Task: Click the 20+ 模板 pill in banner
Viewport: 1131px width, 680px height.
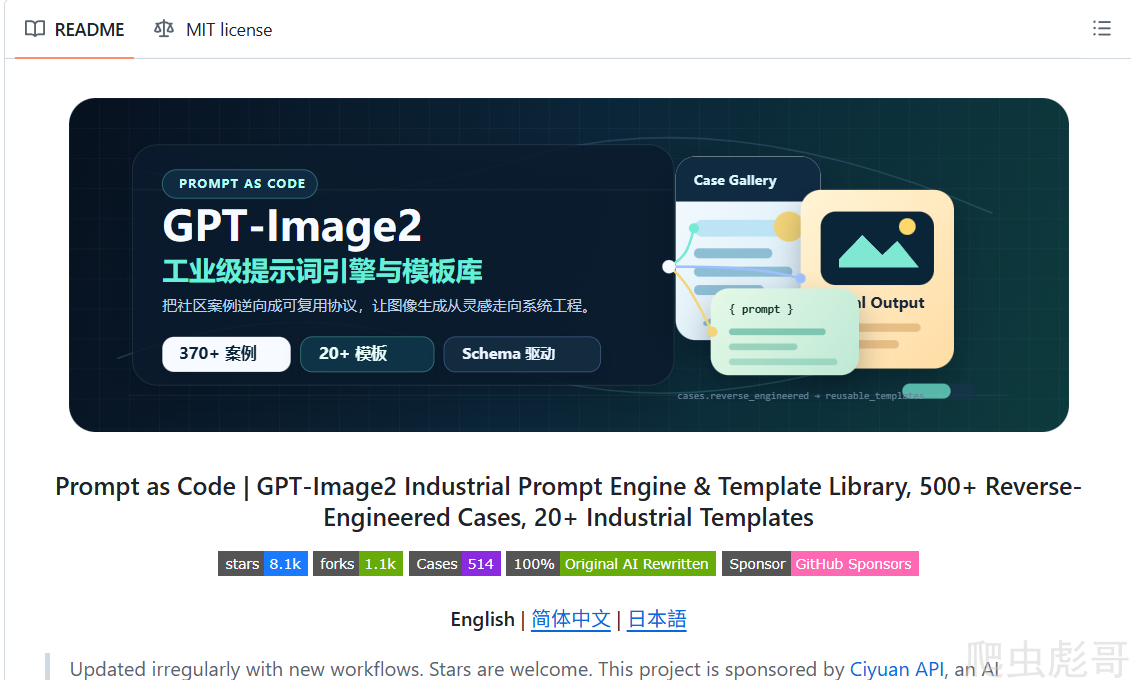Action: tap(367, 354)
